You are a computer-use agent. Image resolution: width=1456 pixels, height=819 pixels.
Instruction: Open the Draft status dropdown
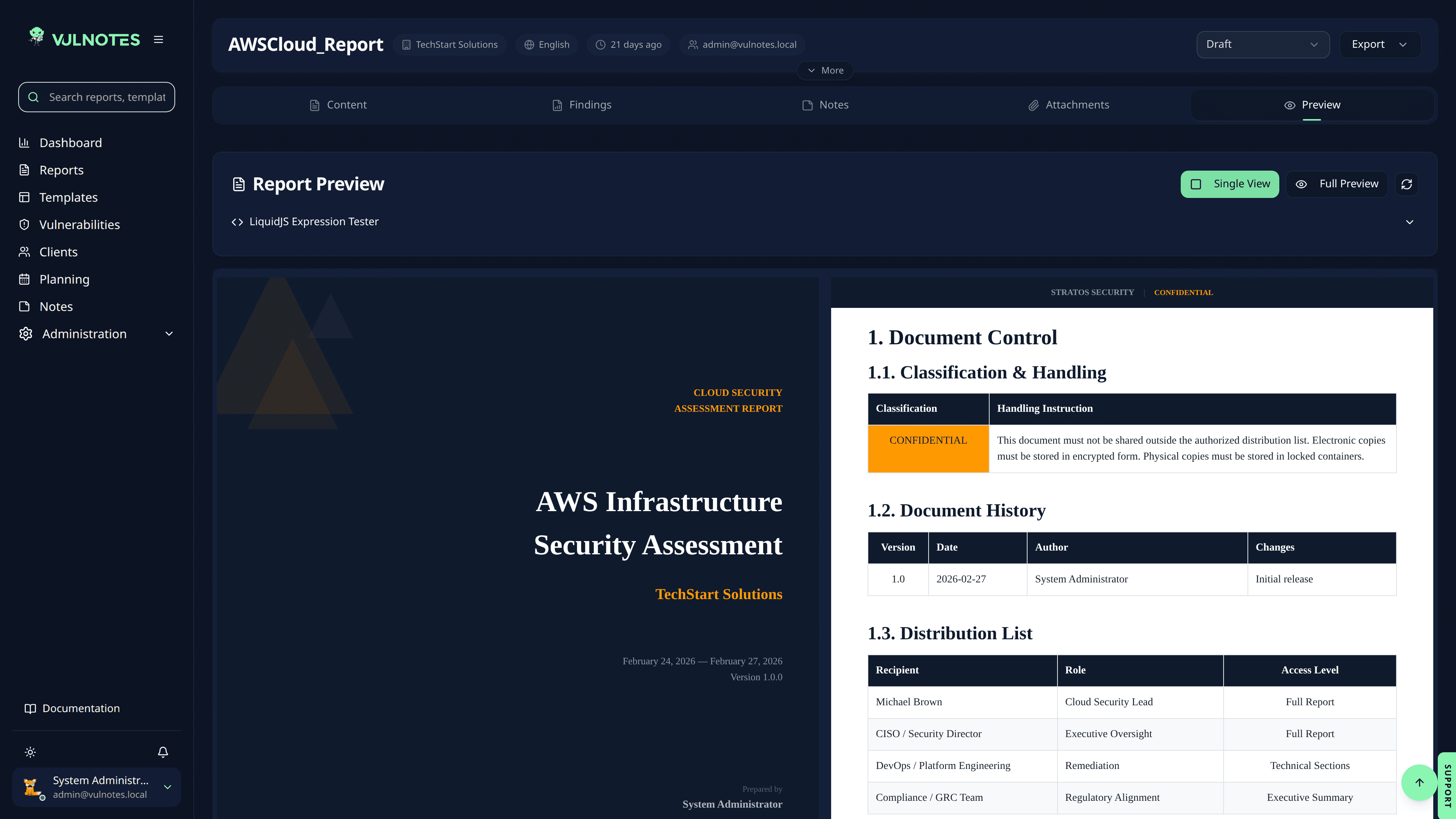(x=1263, y=44)
